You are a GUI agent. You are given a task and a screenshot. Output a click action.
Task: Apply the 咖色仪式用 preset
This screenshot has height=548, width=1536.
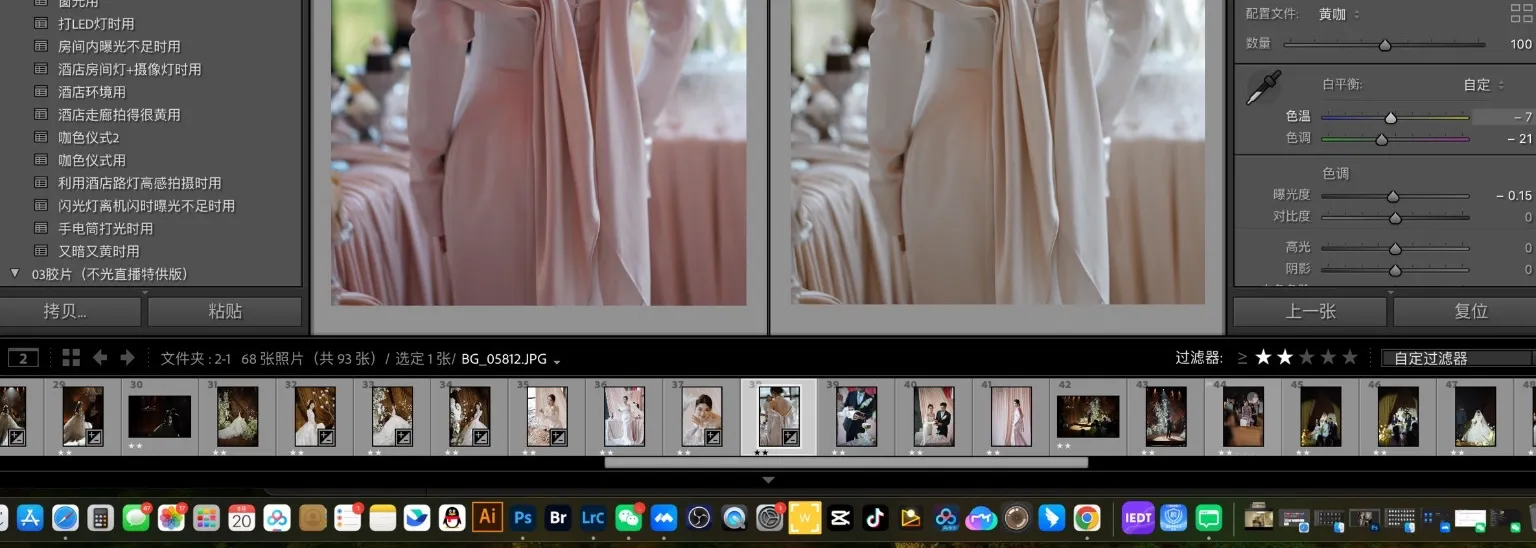[92, 161]
